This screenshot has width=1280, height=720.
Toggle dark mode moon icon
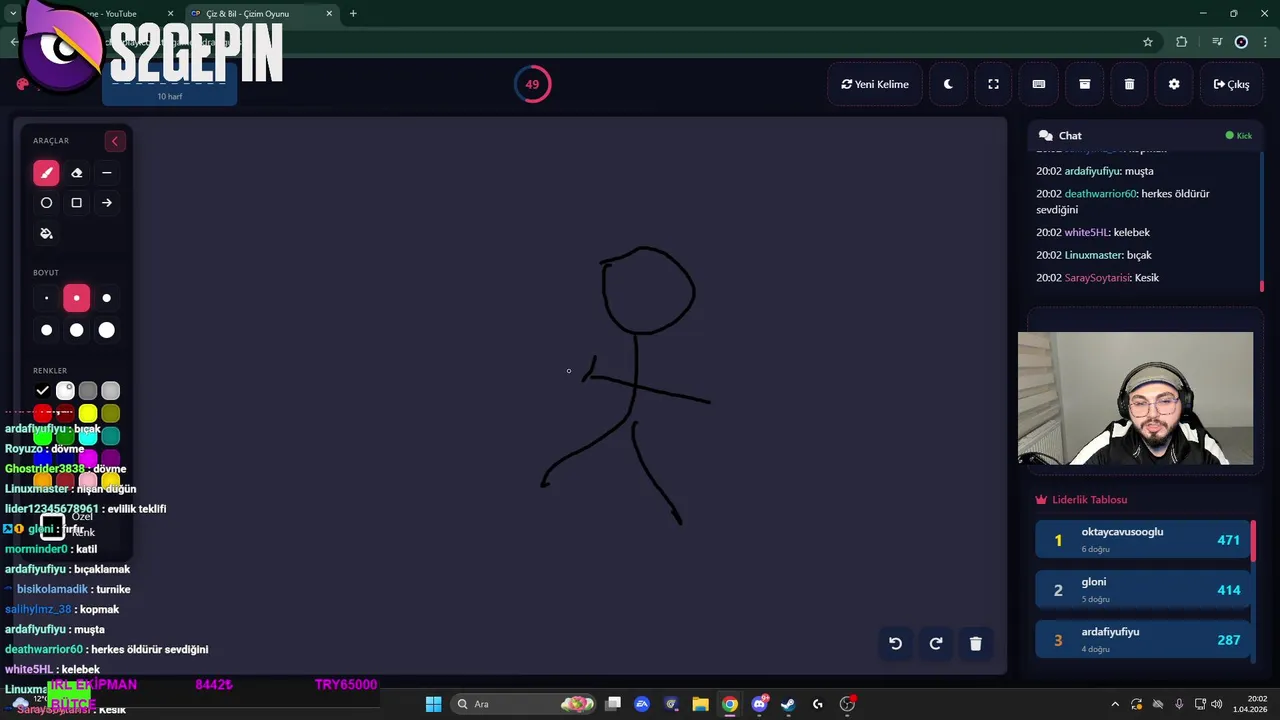(948, 84)
